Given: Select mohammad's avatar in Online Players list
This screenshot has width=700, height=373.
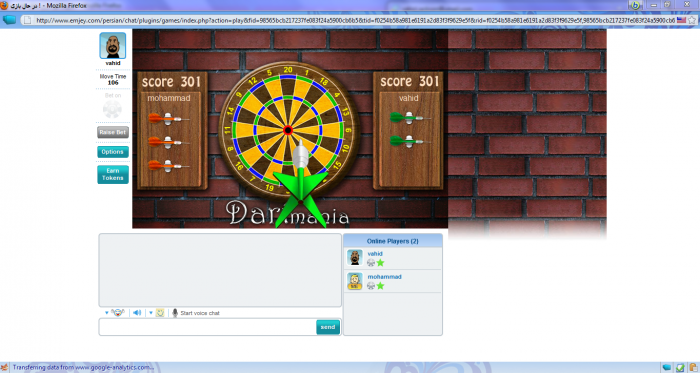Looking at the screenshot, I should coord(355,281).
